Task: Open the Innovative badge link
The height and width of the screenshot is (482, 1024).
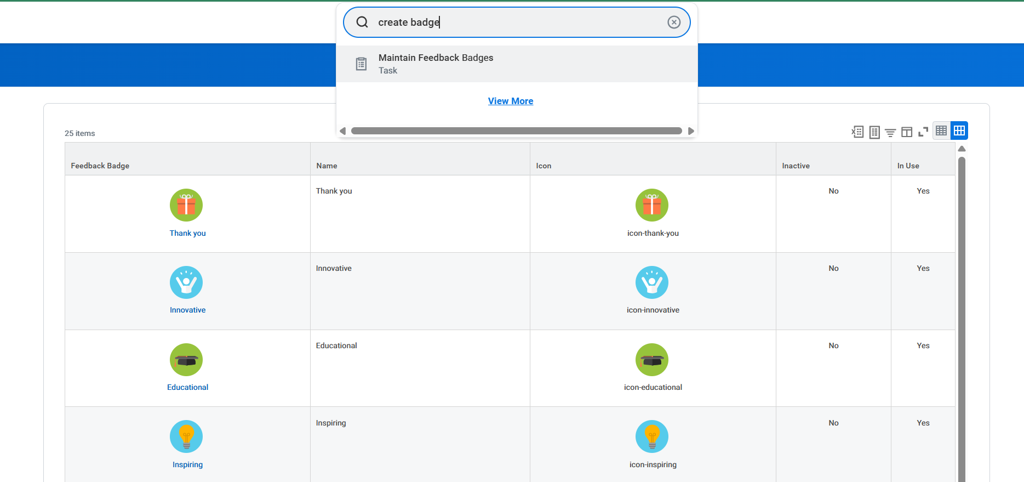Action: [187, 310]
